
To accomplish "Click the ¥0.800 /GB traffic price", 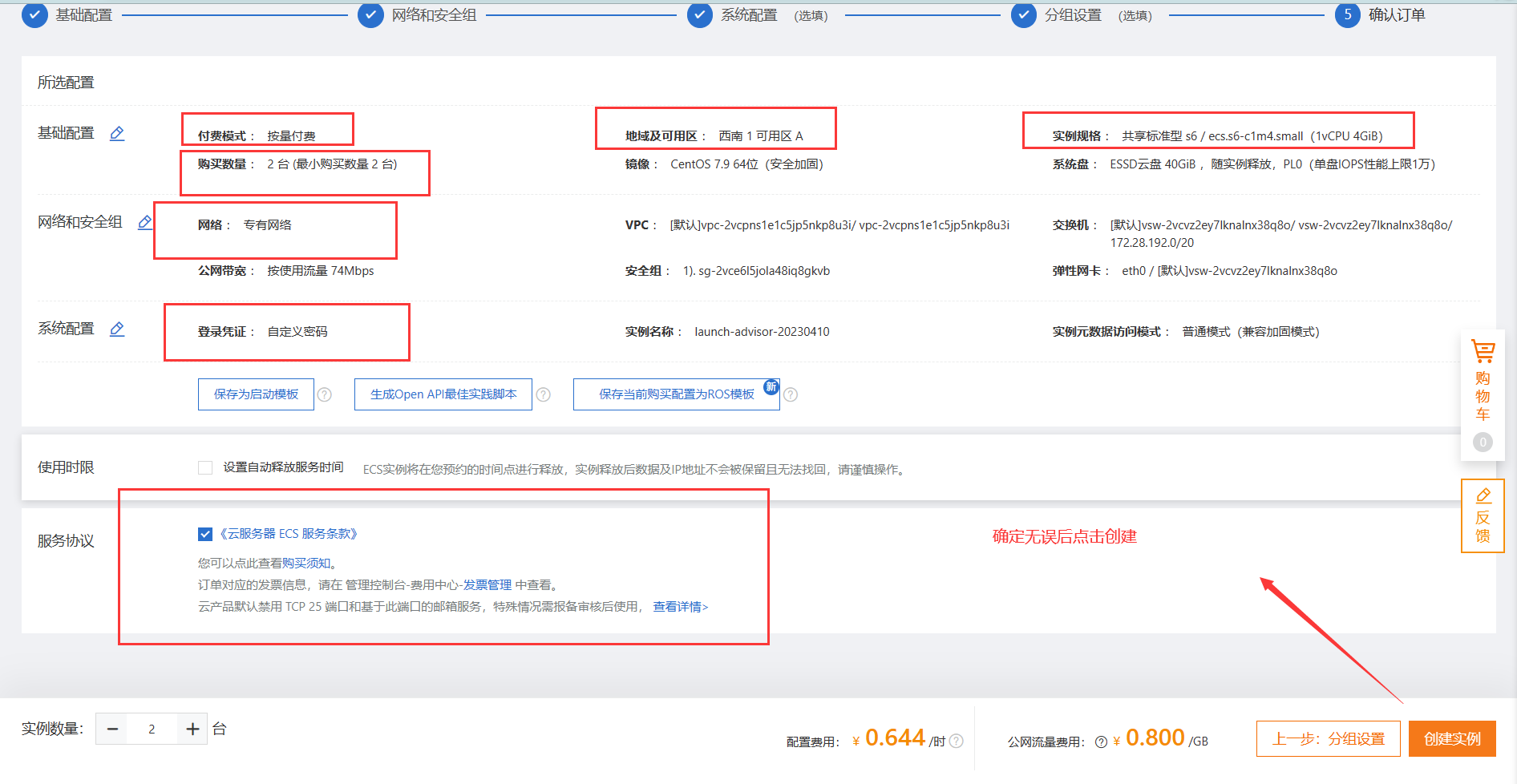I will (1160, 738).
